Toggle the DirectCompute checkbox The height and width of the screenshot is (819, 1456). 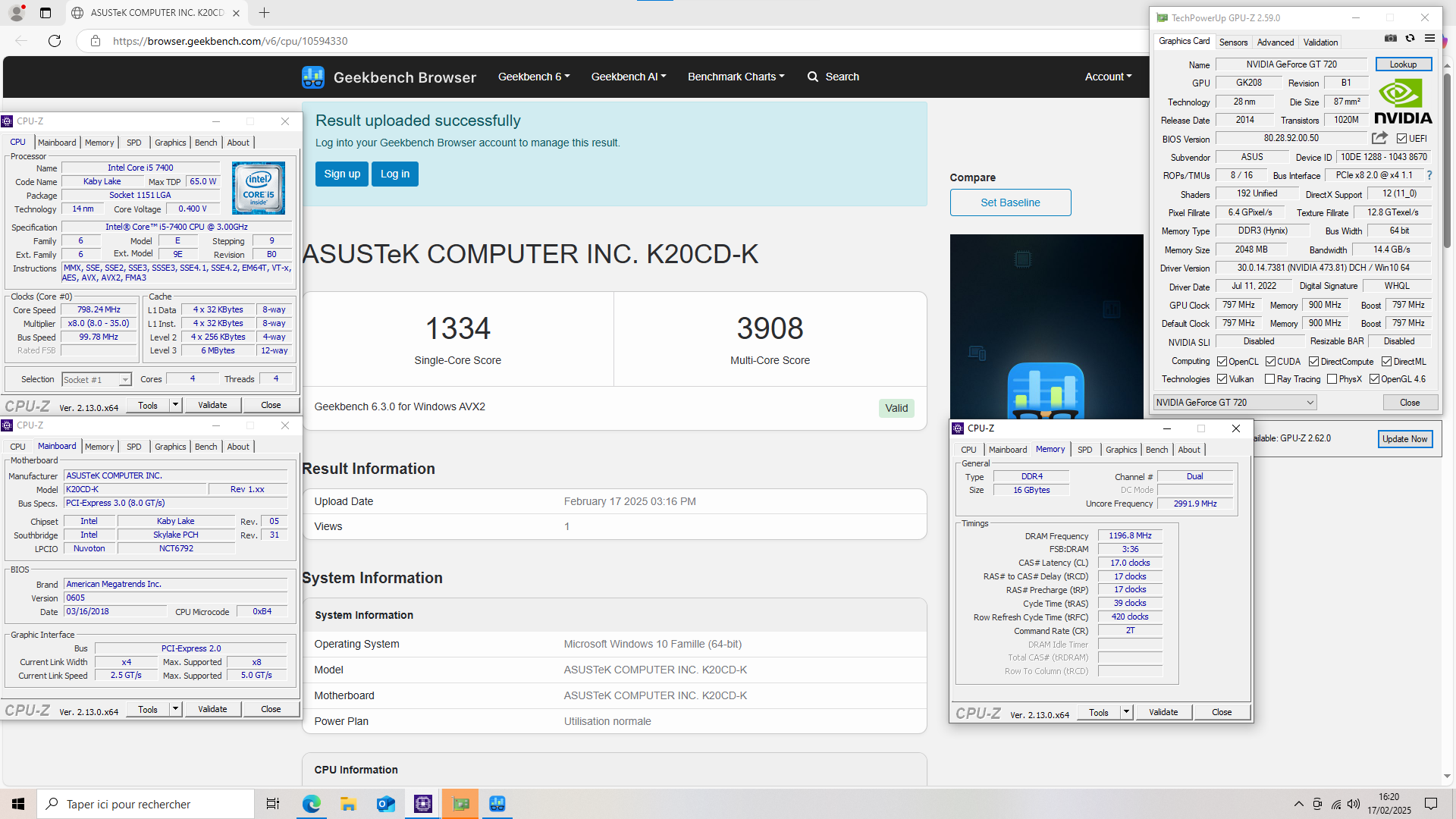1313,362
